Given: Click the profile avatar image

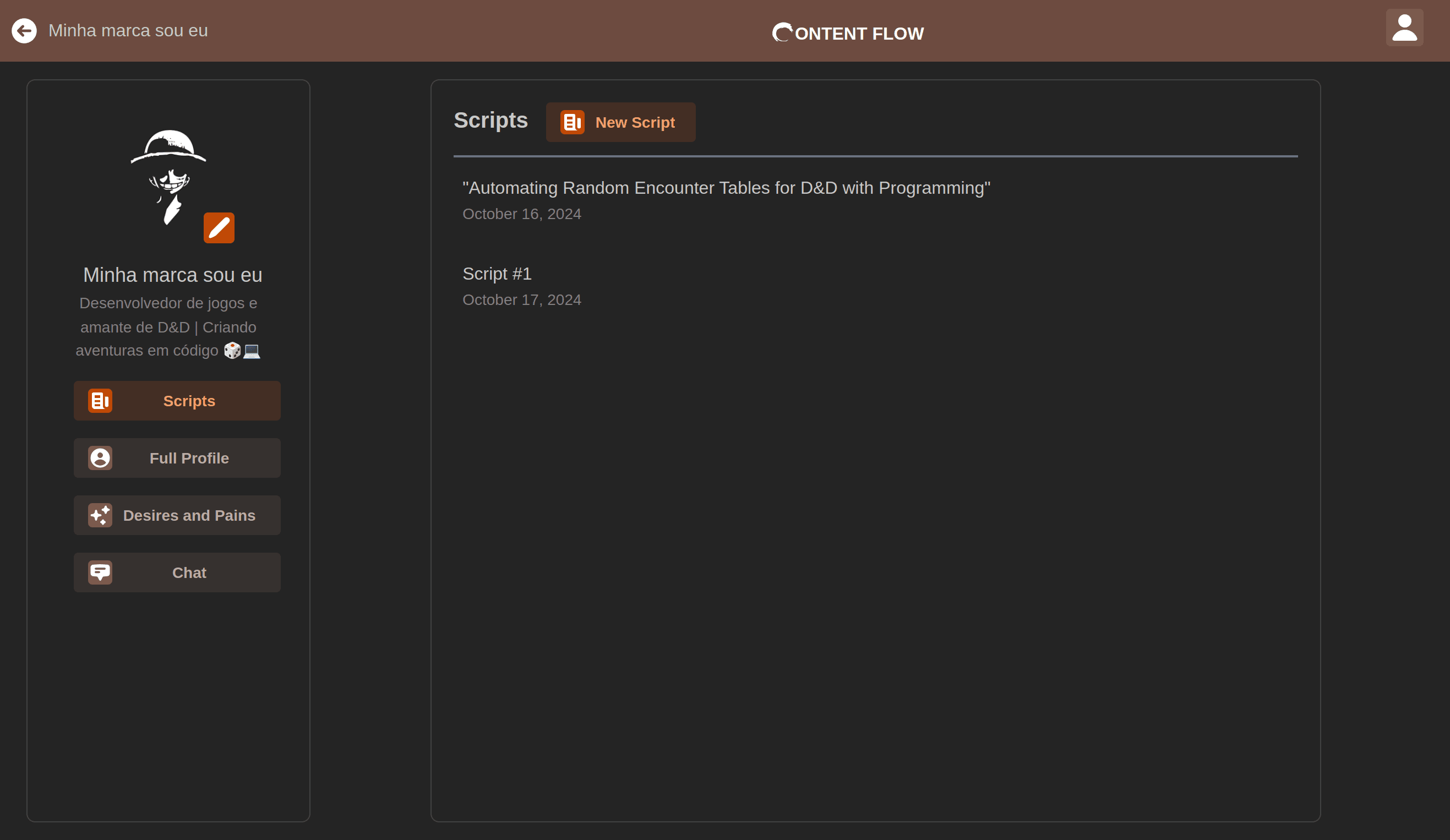Looking at the screenshot, I should [x=168, y=177].
